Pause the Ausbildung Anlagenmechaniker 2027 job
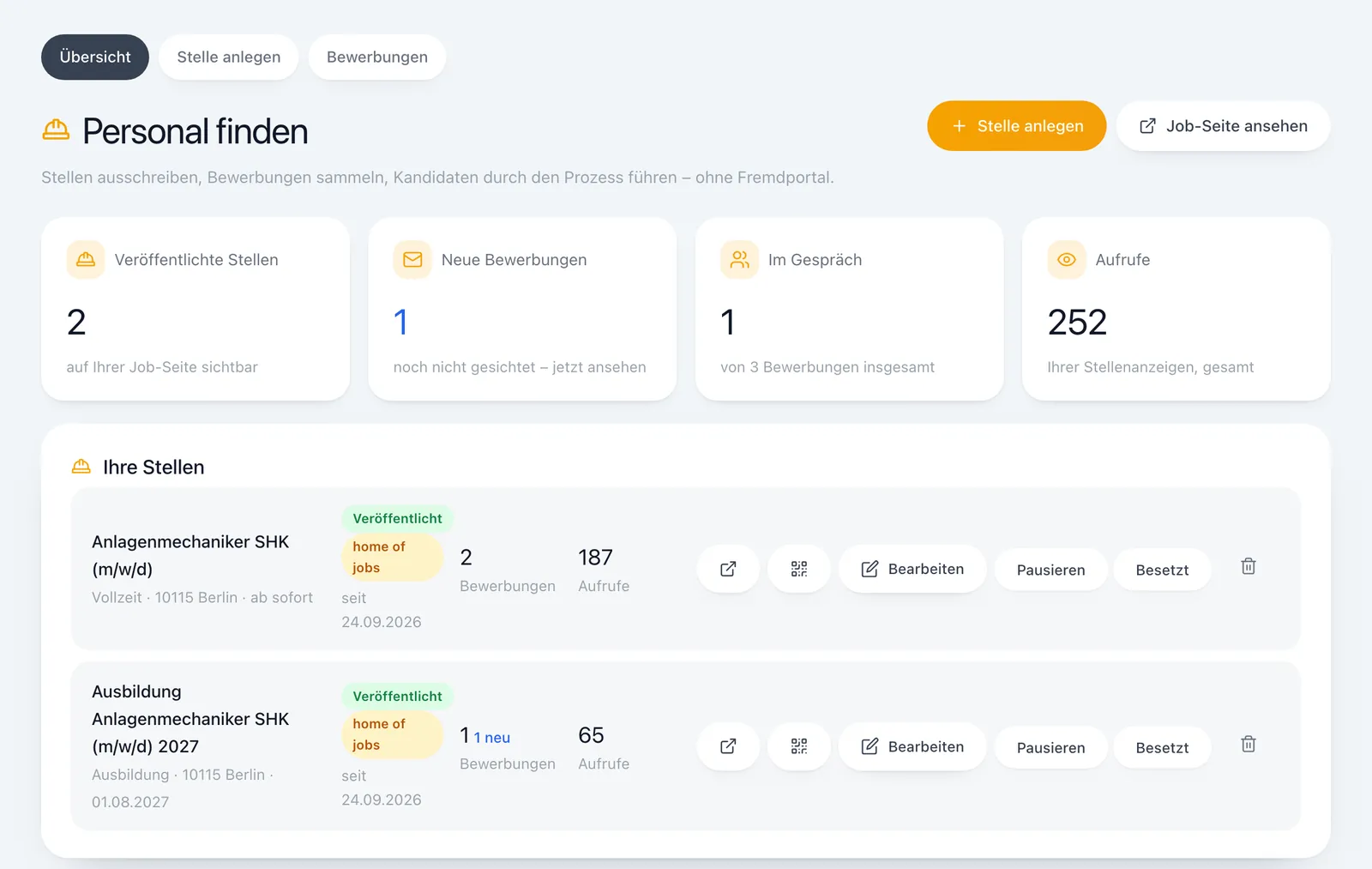 pos(1051,747)
